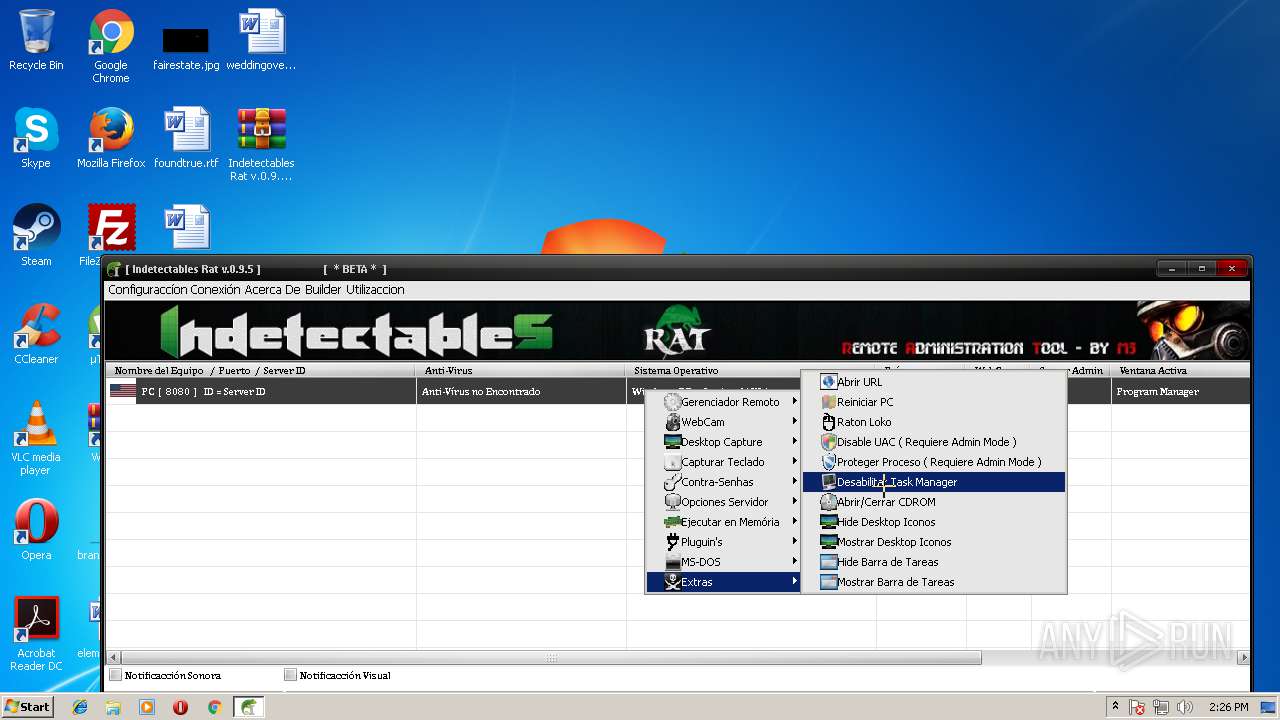Click the RAT app taskbar button

click(249, 707)
